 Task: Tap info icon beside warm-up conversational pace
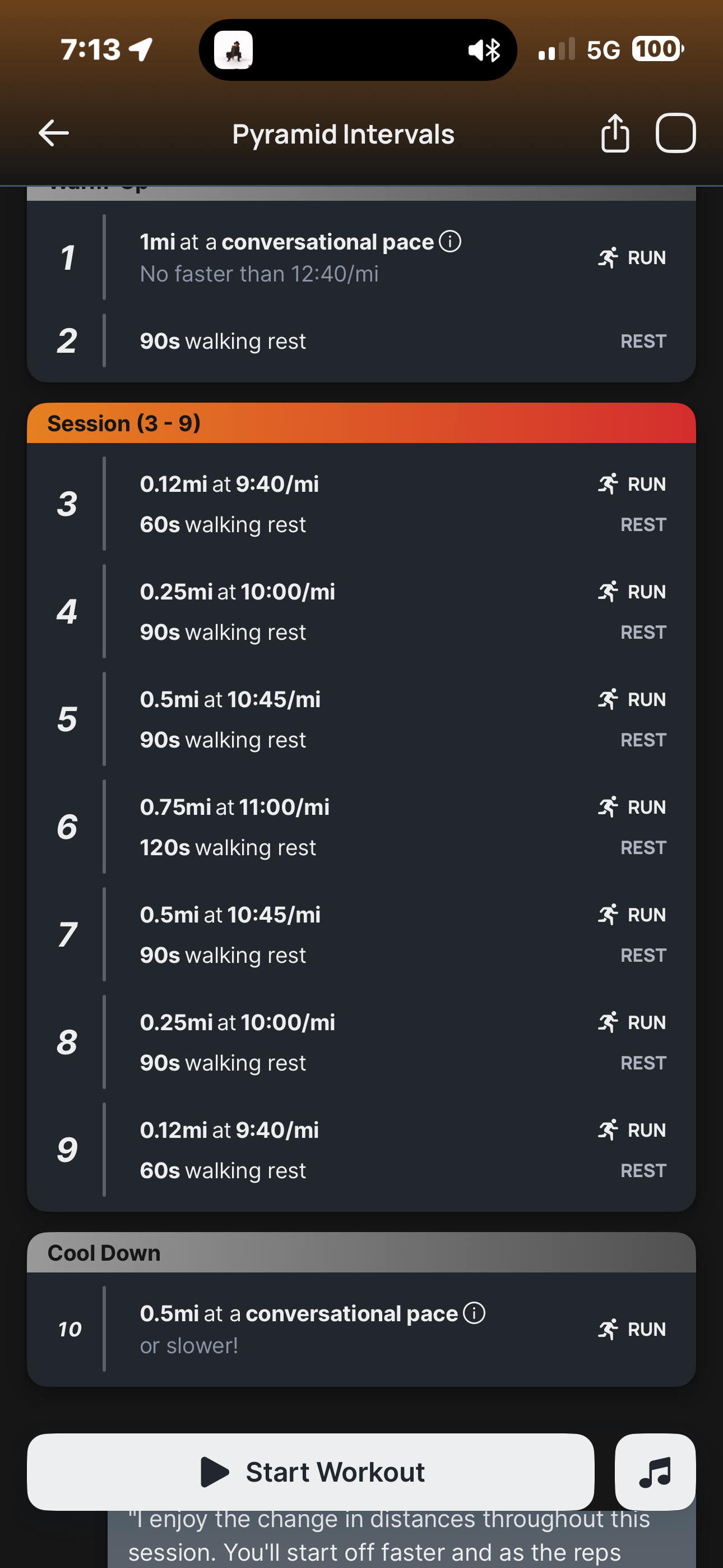pyautogui.click(x=451, y=242)
